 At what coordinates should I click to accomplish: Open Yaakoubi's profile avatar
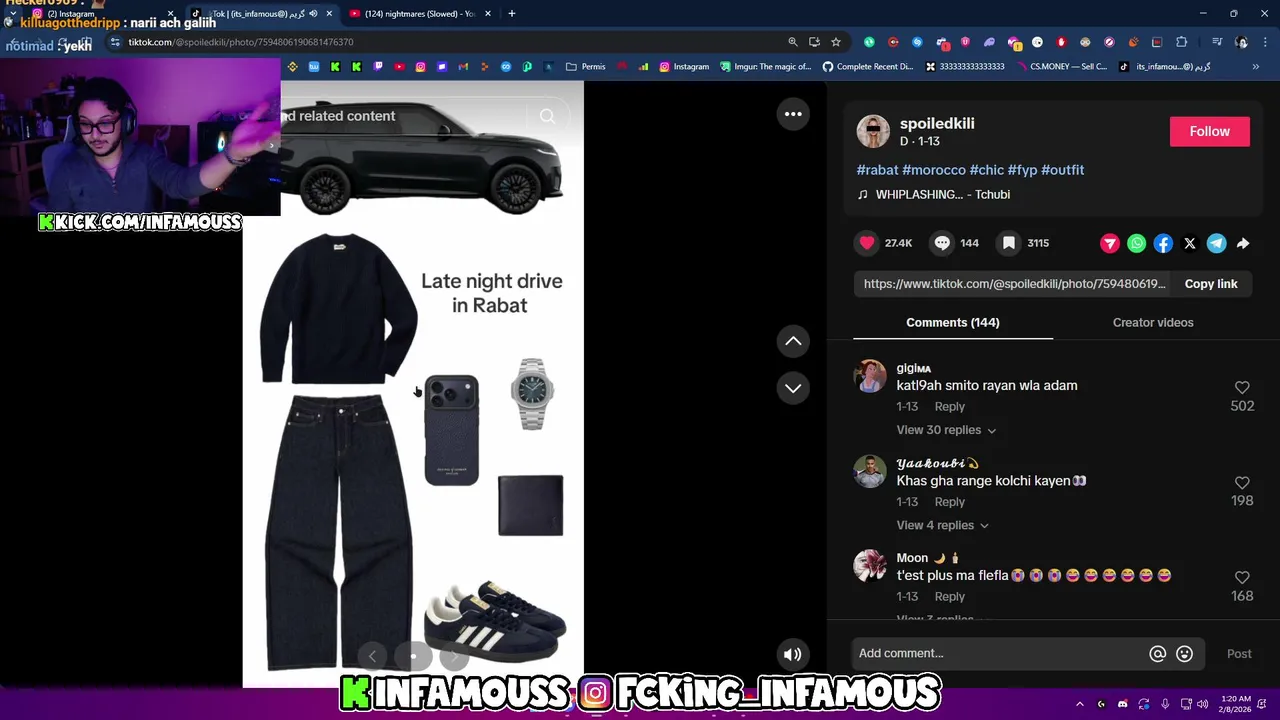point(870,472)
